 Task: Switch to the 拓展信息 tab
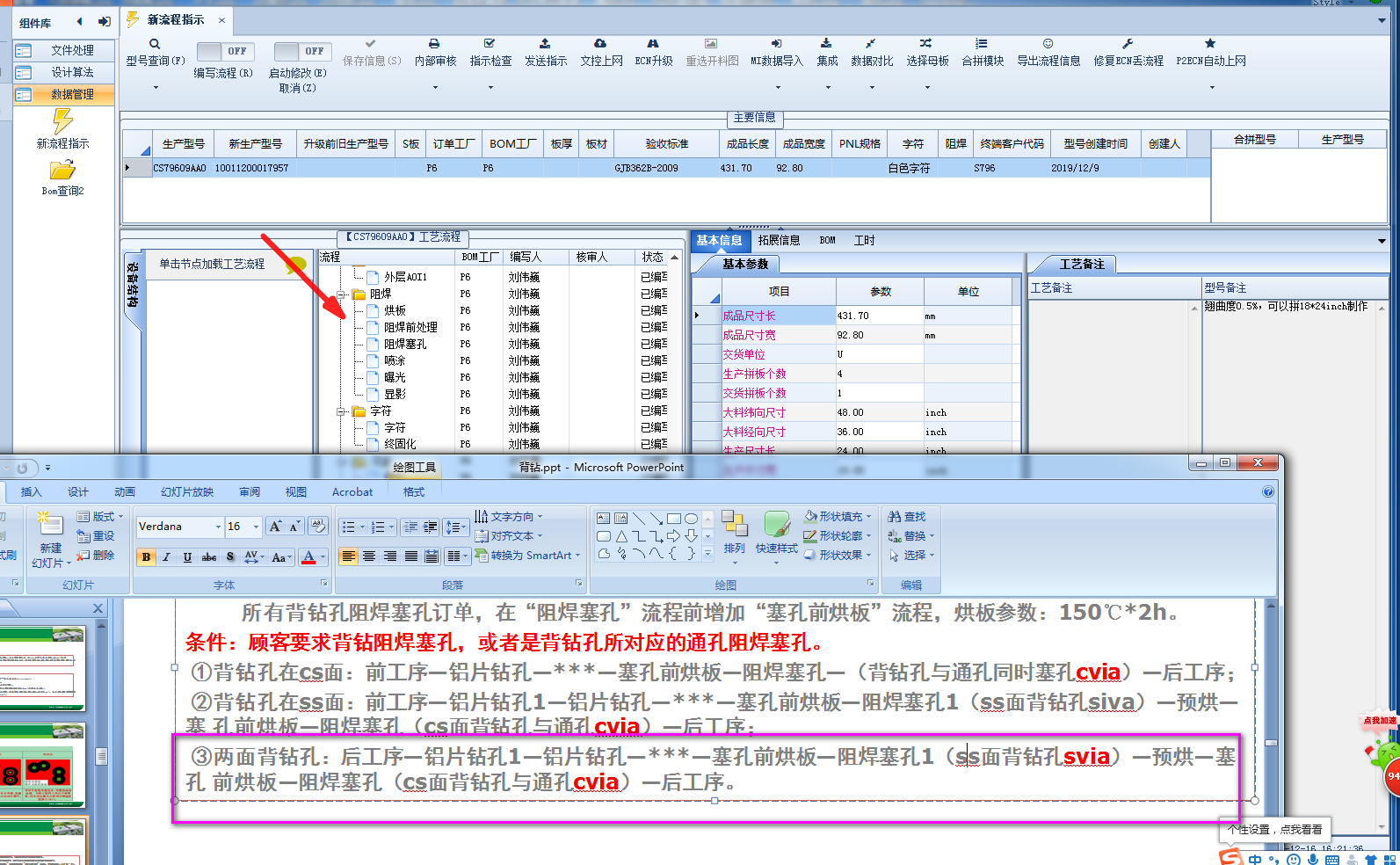pos(779,240)
